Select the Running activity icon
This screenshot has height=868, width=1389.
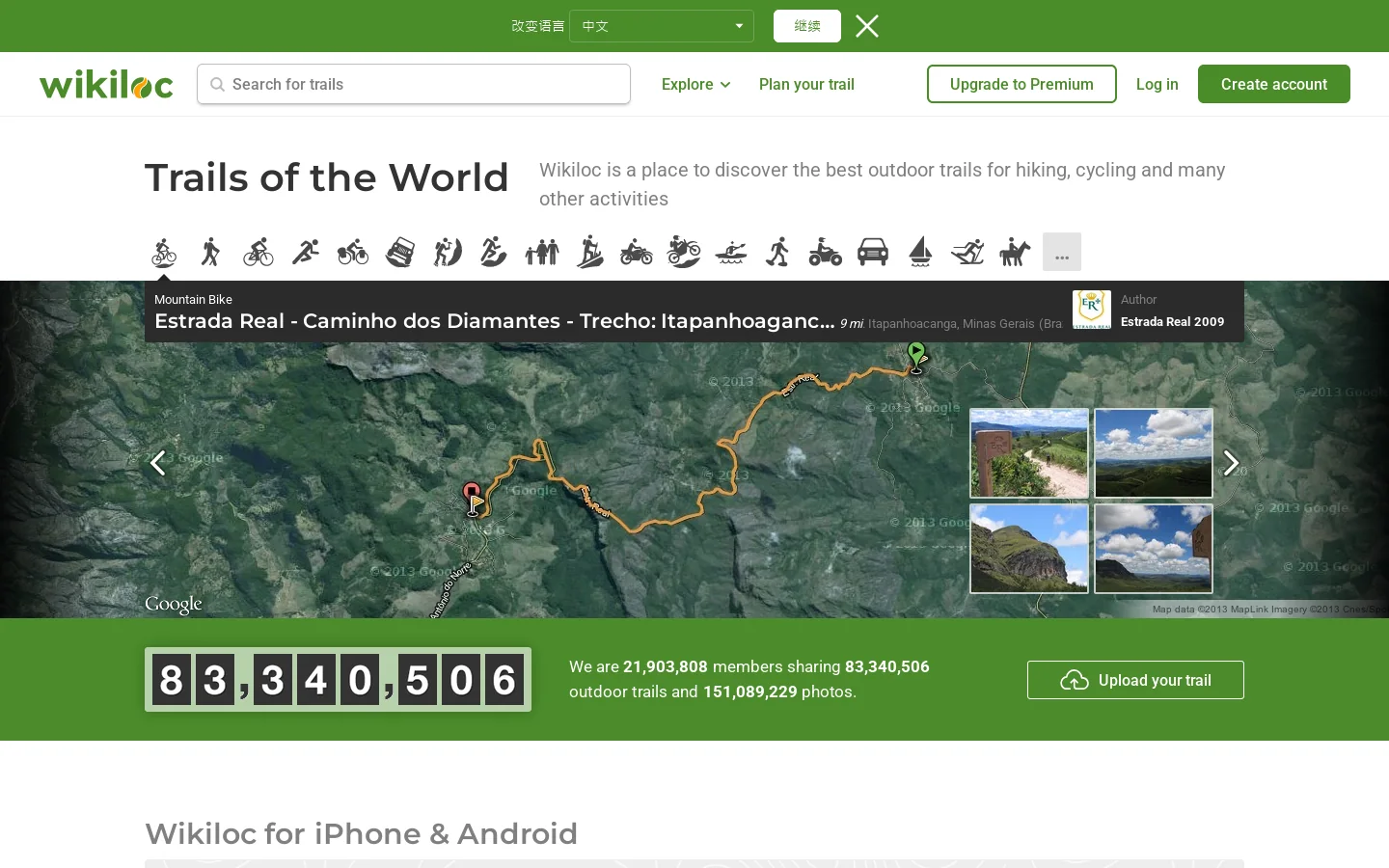pos(306,252)
